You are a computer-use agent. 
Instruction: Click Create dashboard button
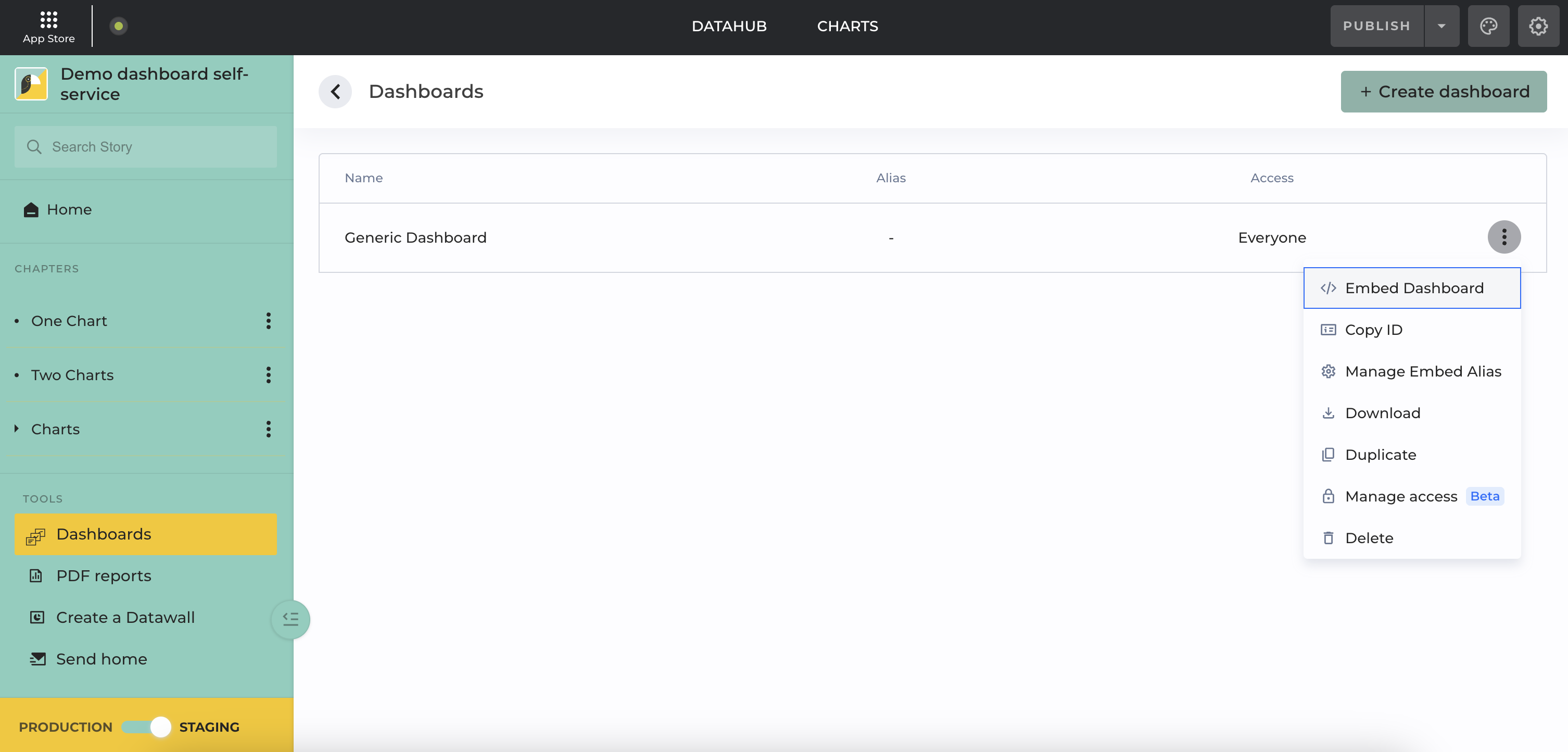pyautogui.click(x=1443, y=91)
